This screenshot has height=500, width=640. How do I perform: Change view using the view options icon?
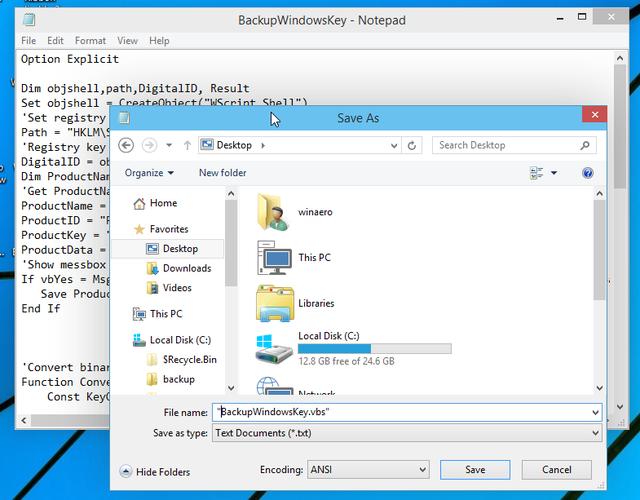[537, 173]
